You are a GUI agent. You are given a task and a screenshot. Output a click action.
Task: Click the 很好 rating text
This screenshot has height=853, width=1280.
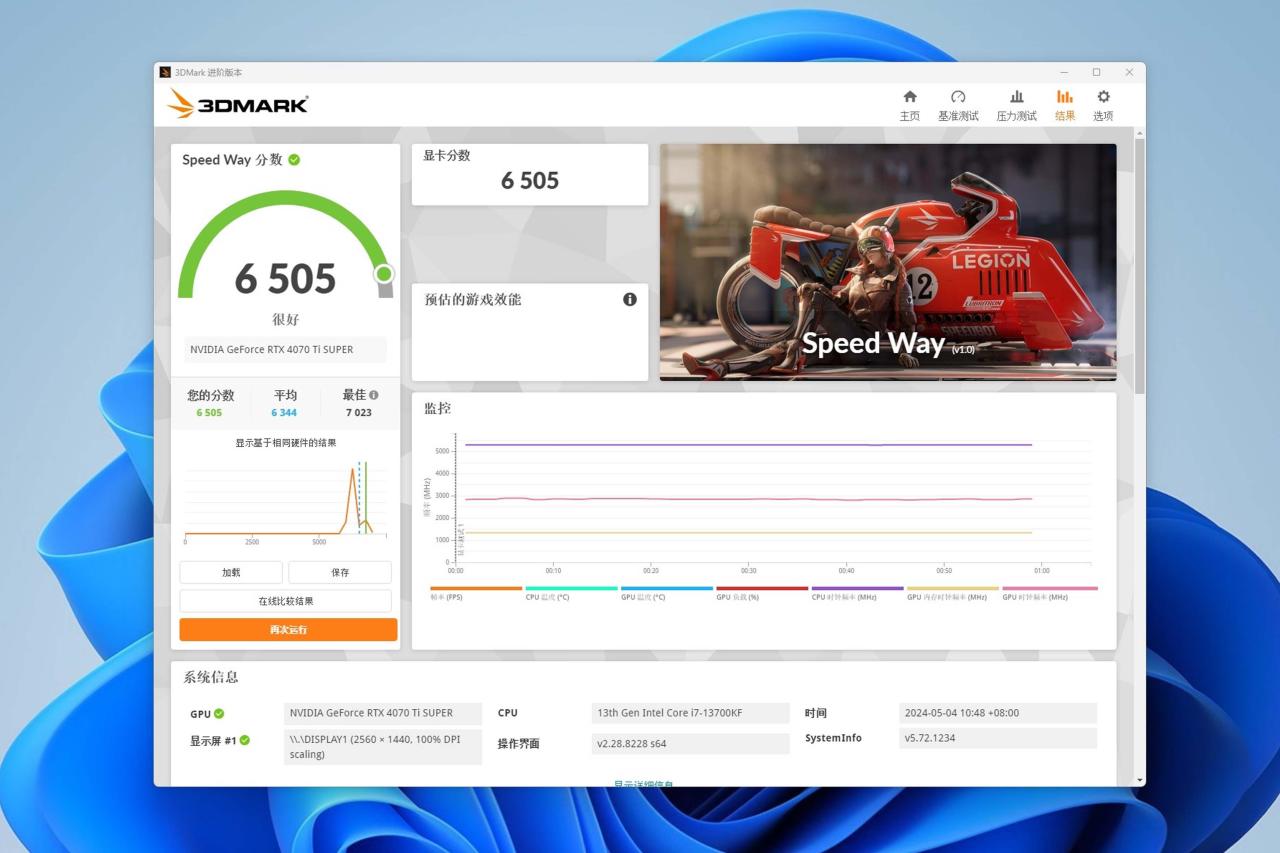tap(286, 320)
